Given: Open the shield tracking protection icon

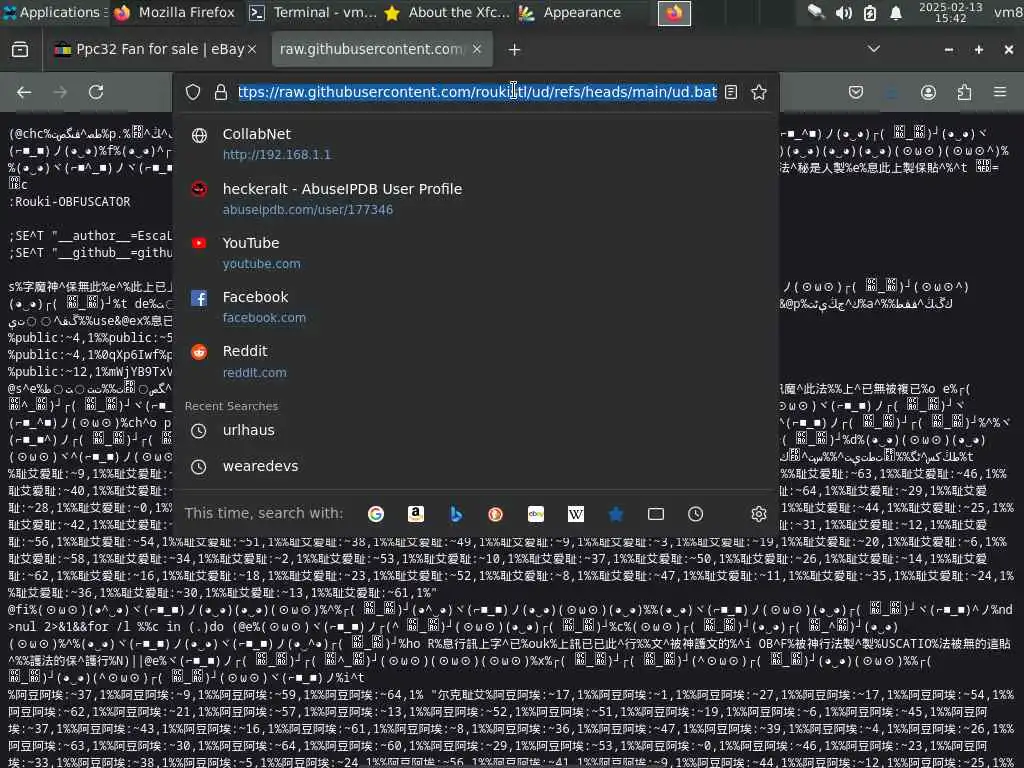Looking at the screenshot, I should click(x=193, y=92).
